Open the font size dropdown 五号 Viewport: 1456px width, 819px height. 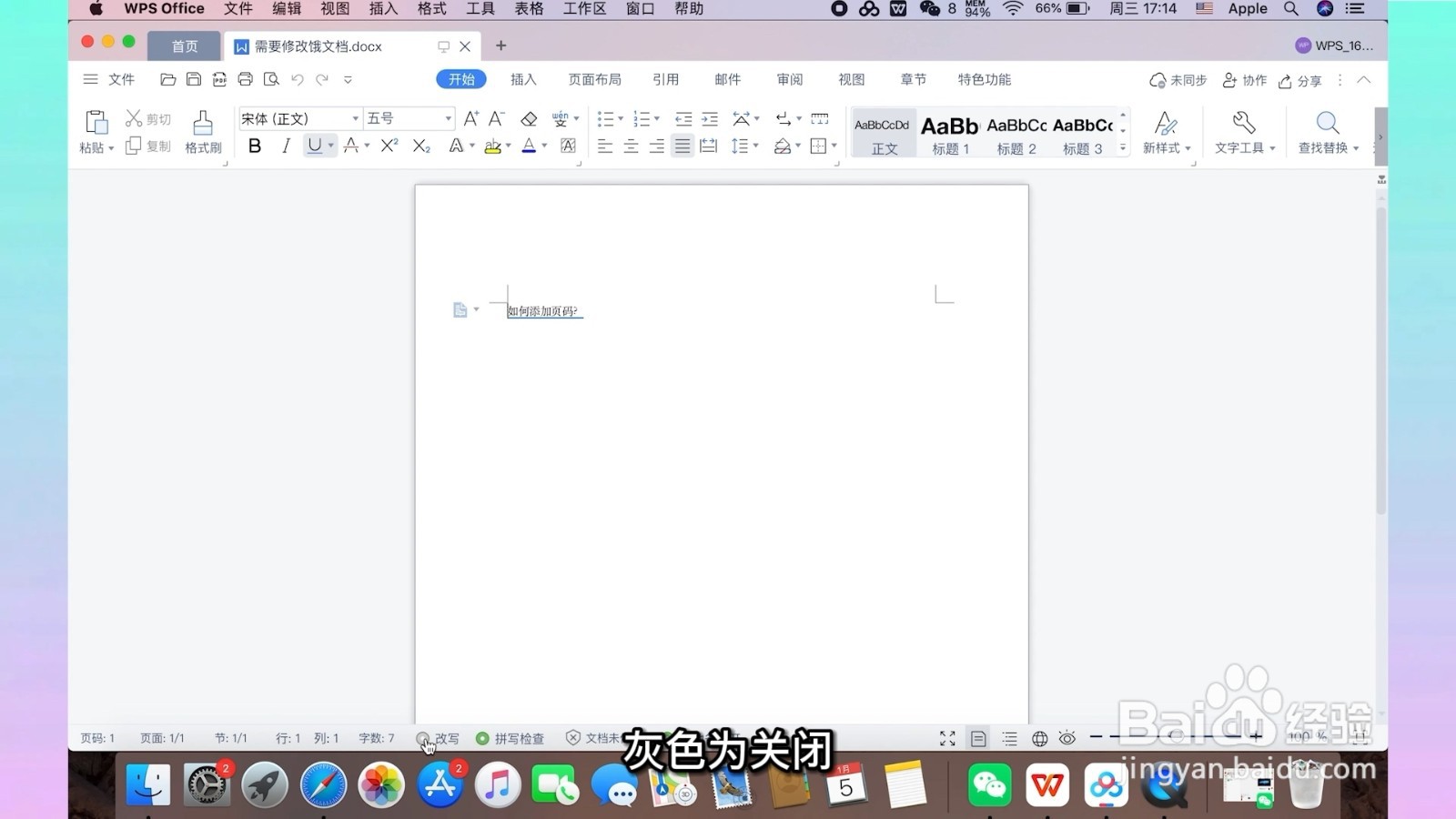pyautogui.click(x=403, y=118)
